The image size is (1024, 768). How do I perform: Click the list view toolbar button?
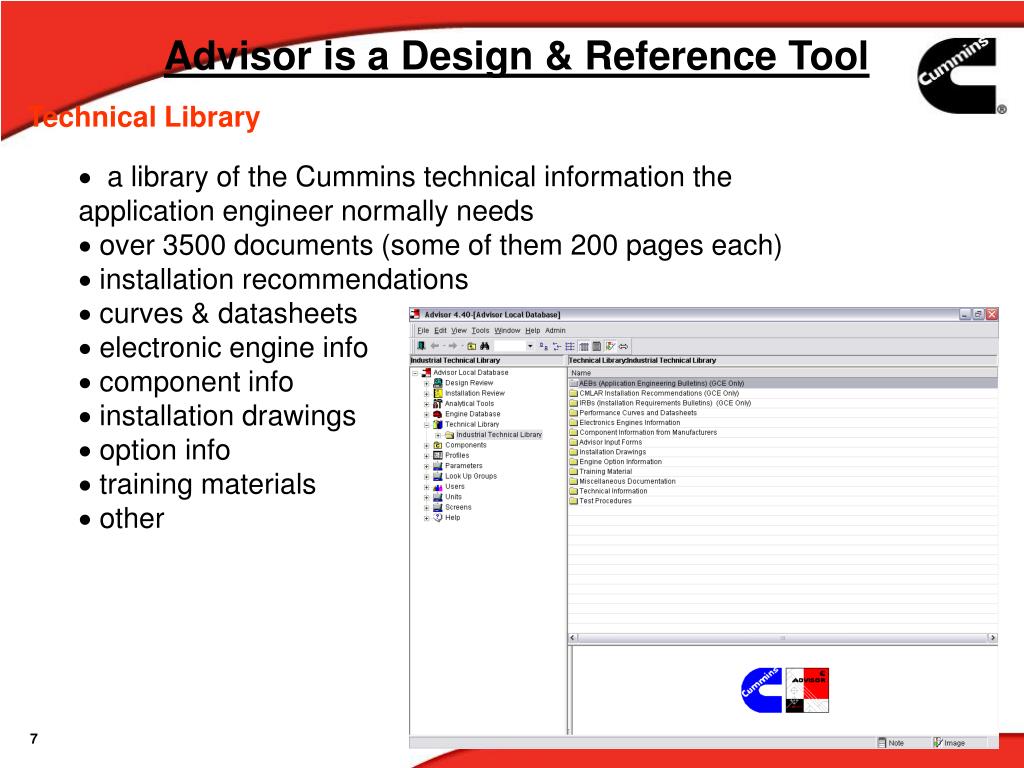pyautogui.click(x=570, y=346)
